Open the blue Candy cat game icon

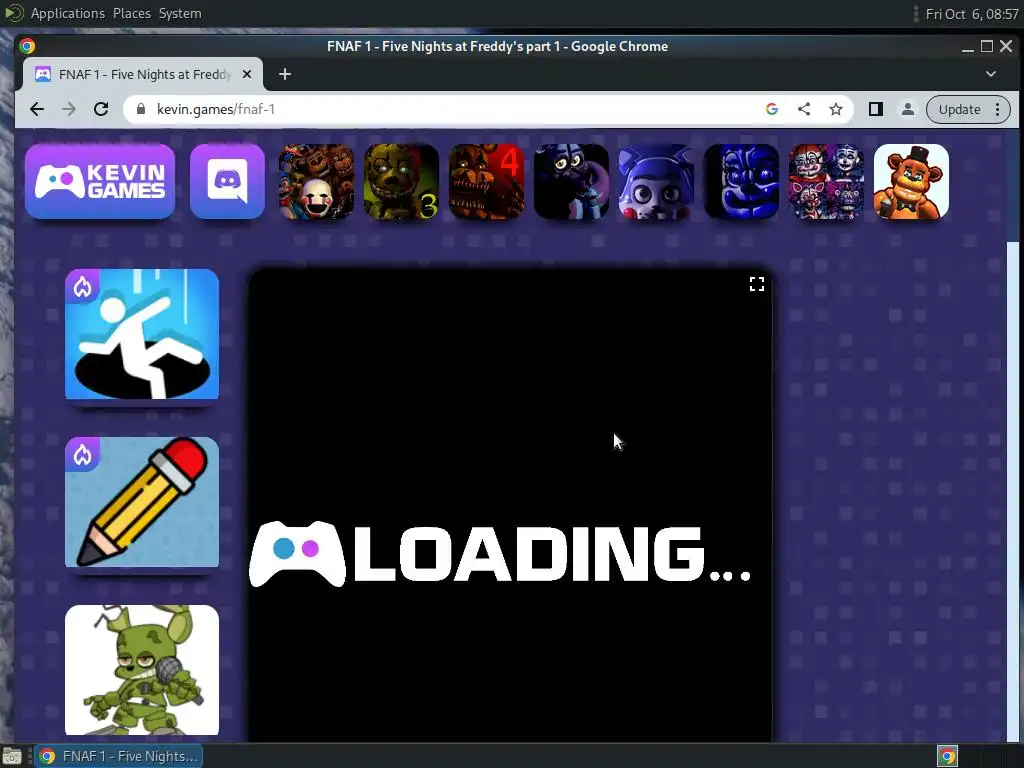coord(656,182)
